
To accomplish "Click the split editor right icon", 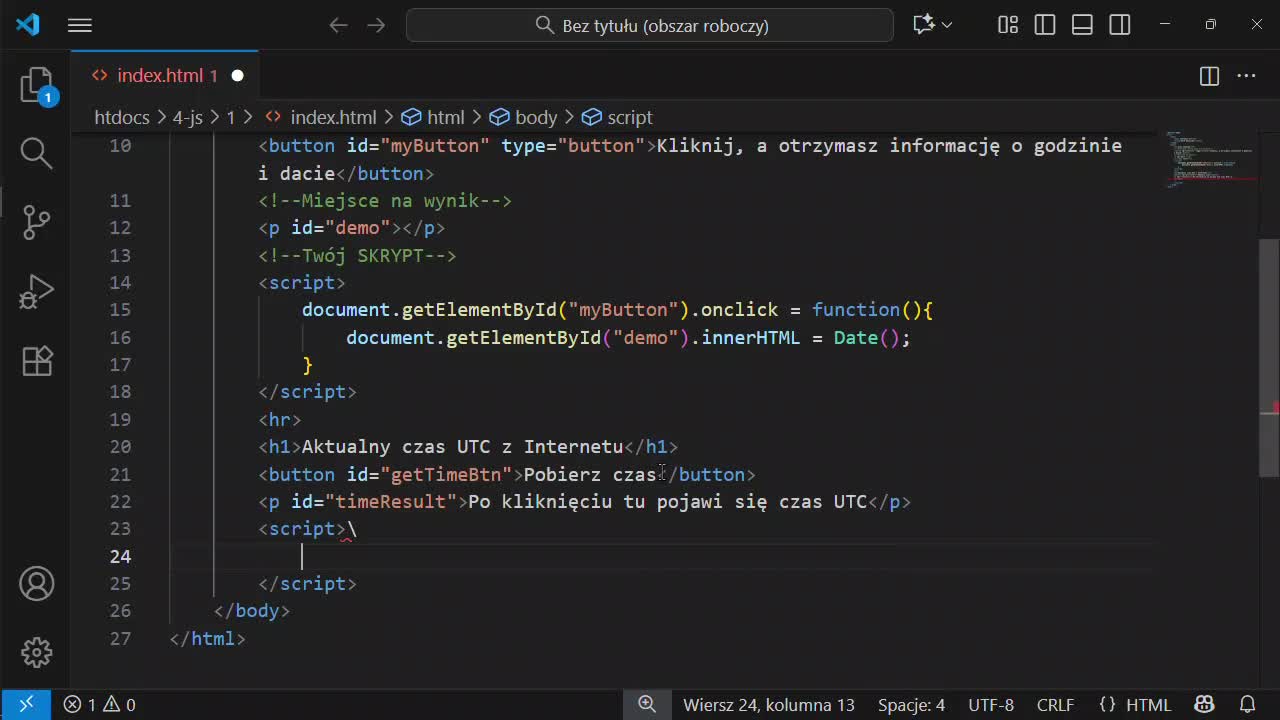I will (1209, 76).
